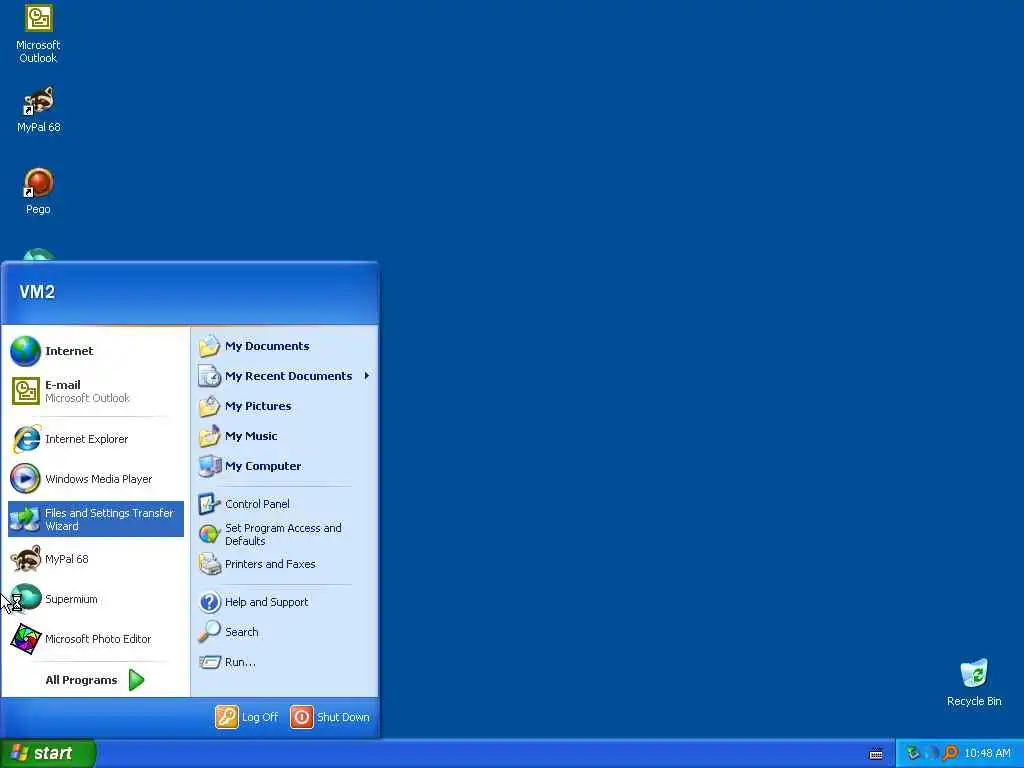Click E-mail Microsoft Outlook icon in Start menu

tap(25, 391)
